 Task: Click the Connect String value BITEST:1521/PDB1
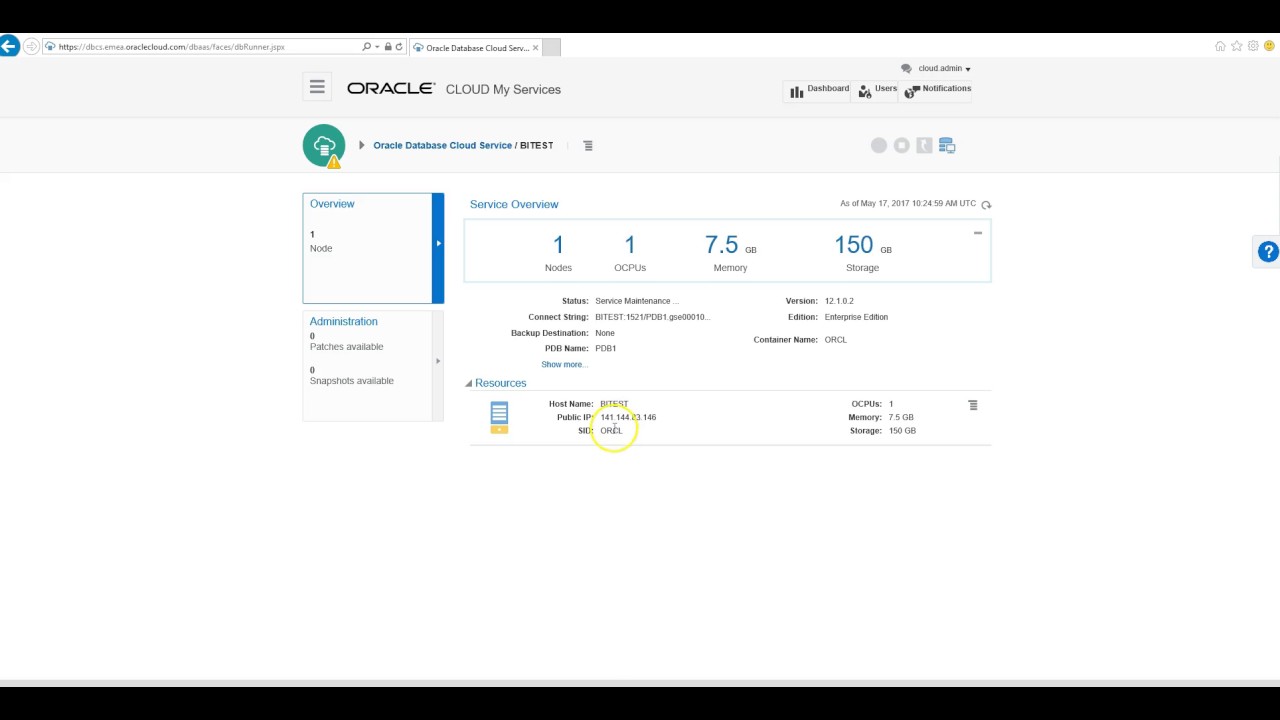[x=652, y=317]
